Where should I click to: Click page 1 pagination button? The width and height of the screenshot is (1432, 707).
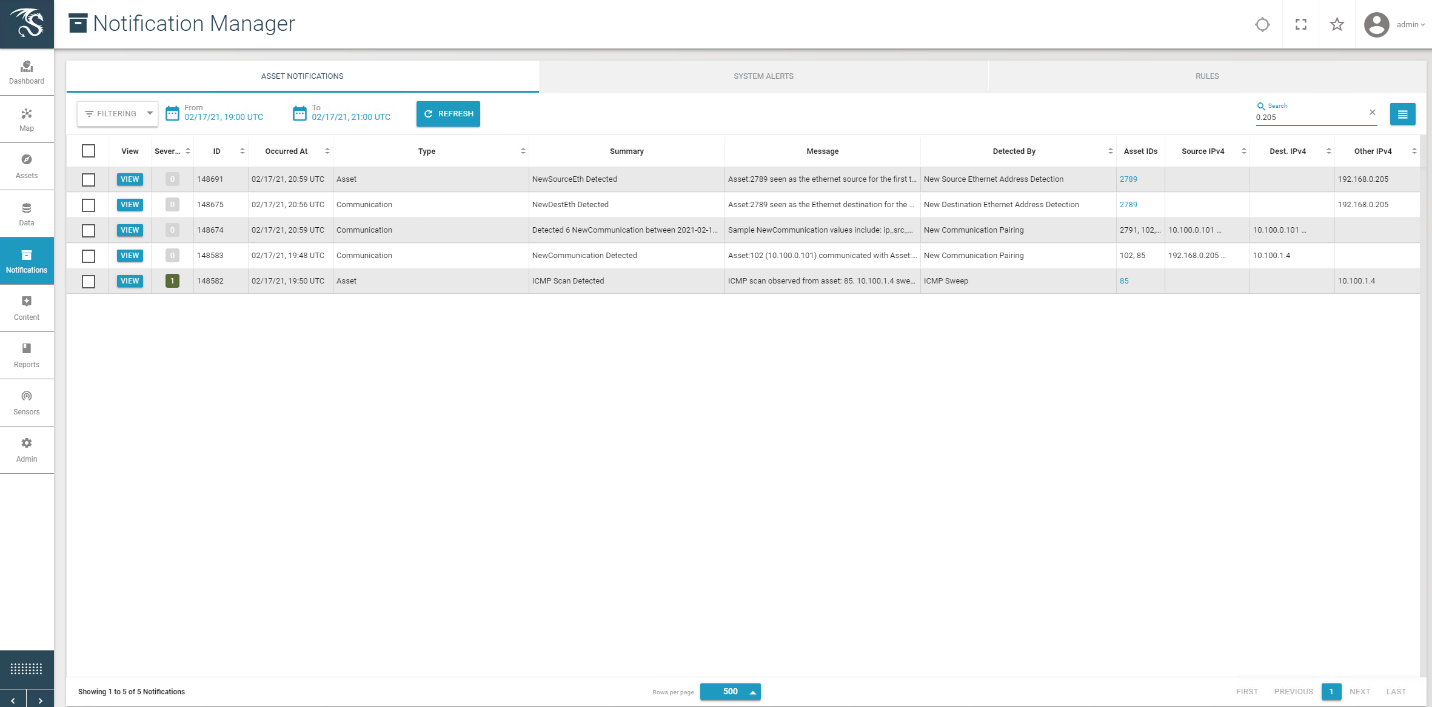tap(1331, 691)
